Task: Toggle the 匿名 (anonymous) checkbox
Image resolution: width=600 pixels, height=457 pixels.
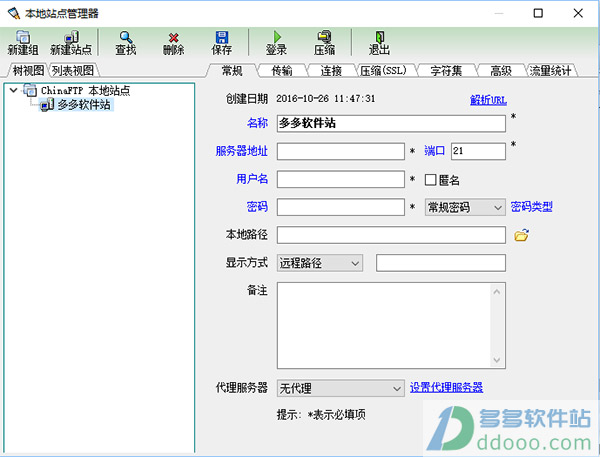Action: [430, 180]
